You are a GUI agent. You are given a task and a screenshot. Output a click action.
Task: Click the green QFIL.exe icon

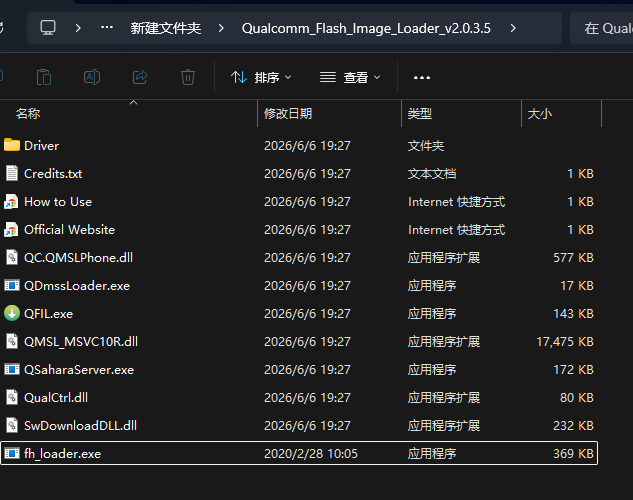tap(12, 313)
